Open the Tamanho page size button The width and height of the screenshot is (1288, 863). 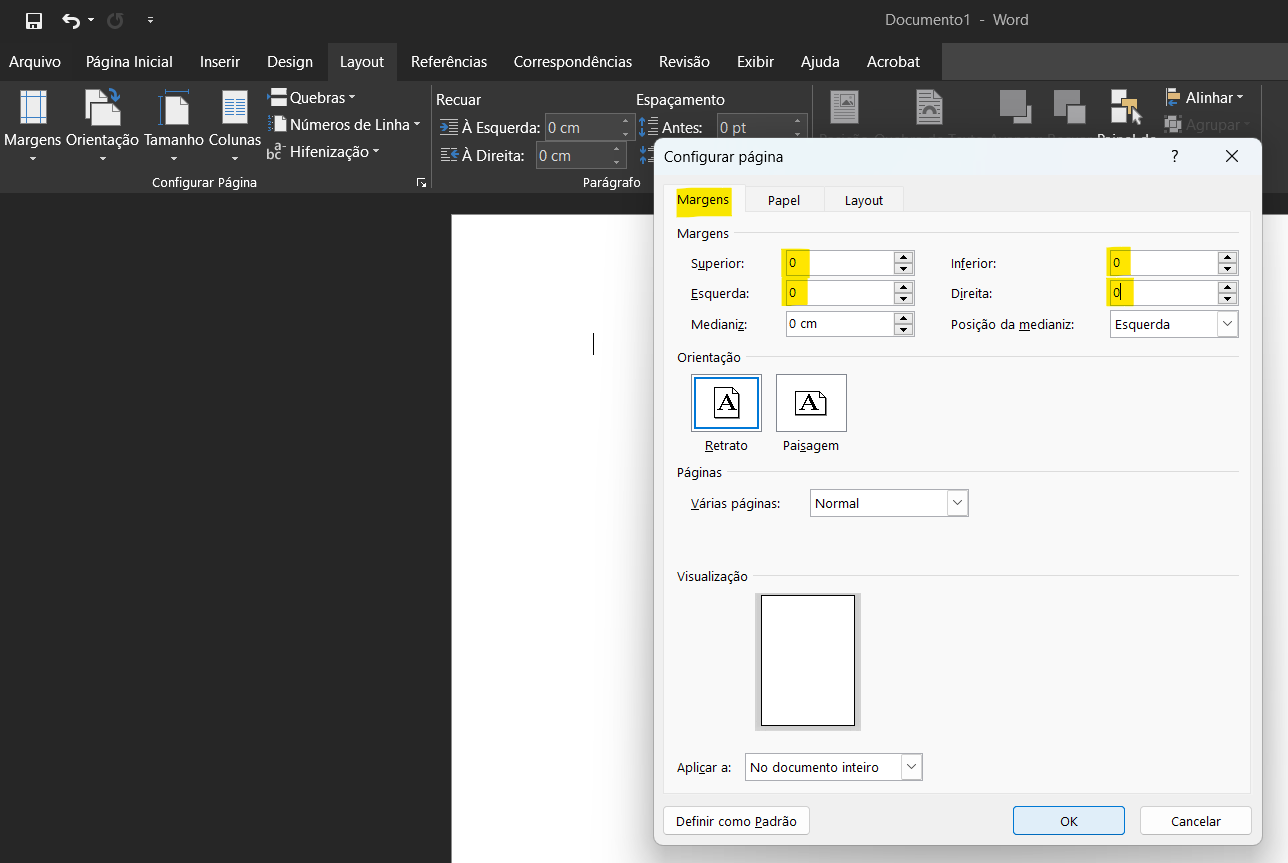coord(174,125)
